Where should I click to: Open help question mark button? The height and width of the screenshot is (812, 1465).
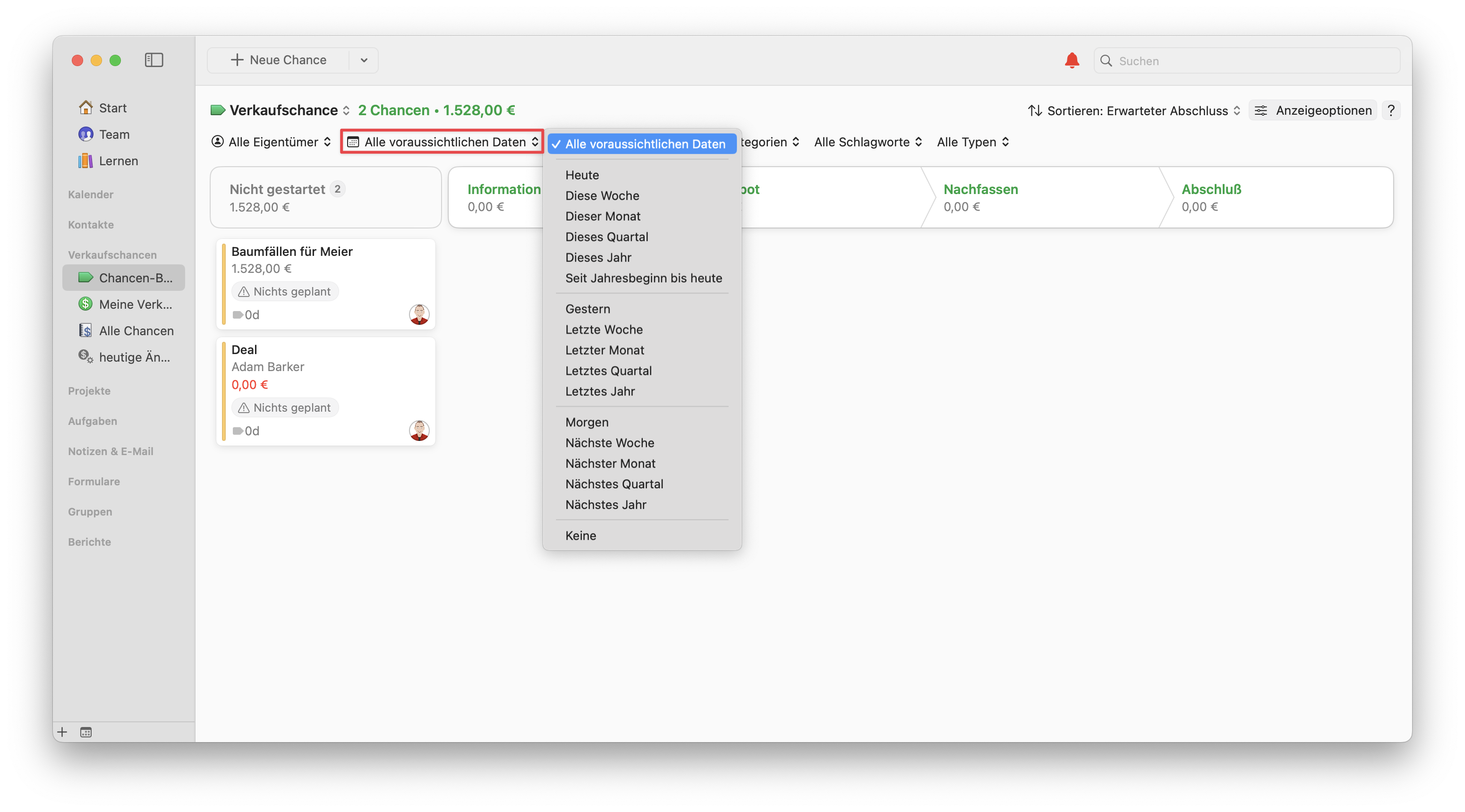coord(1390,110)
